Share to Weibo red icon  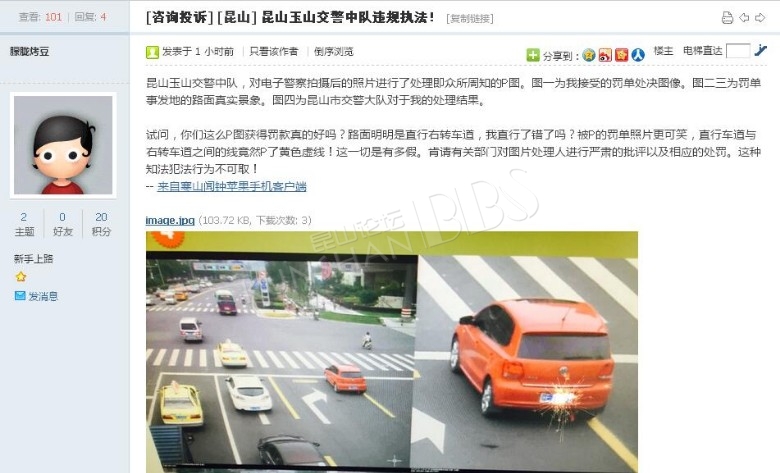pos(605,55)
